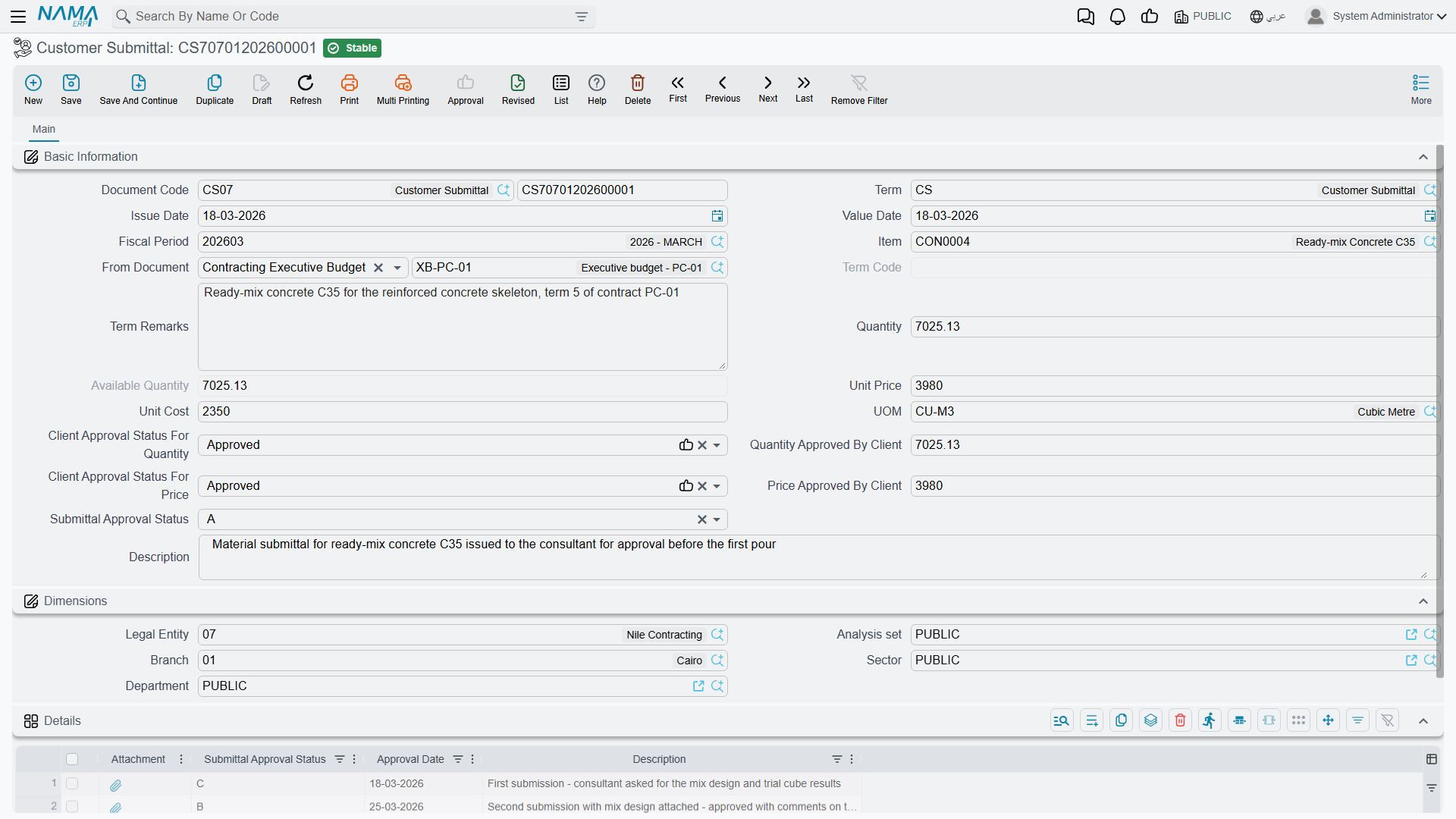
Task: Delete this submittal
Action: (638, 89)
